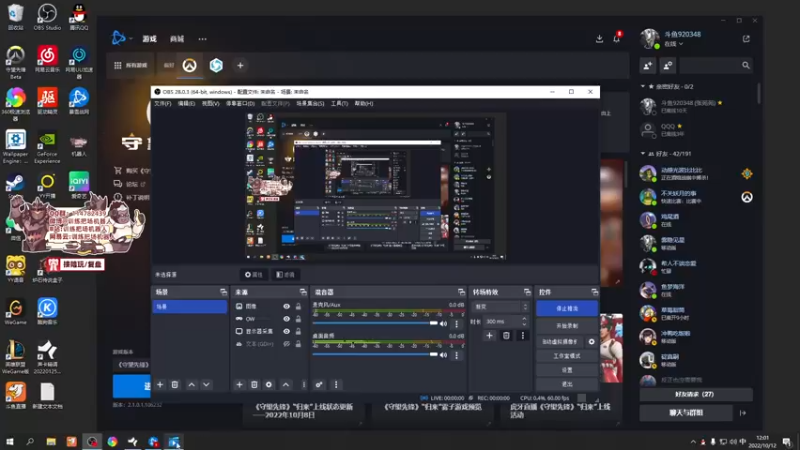
Task: Open the OBS Scene Collection menu
Action: pos(310,104)
